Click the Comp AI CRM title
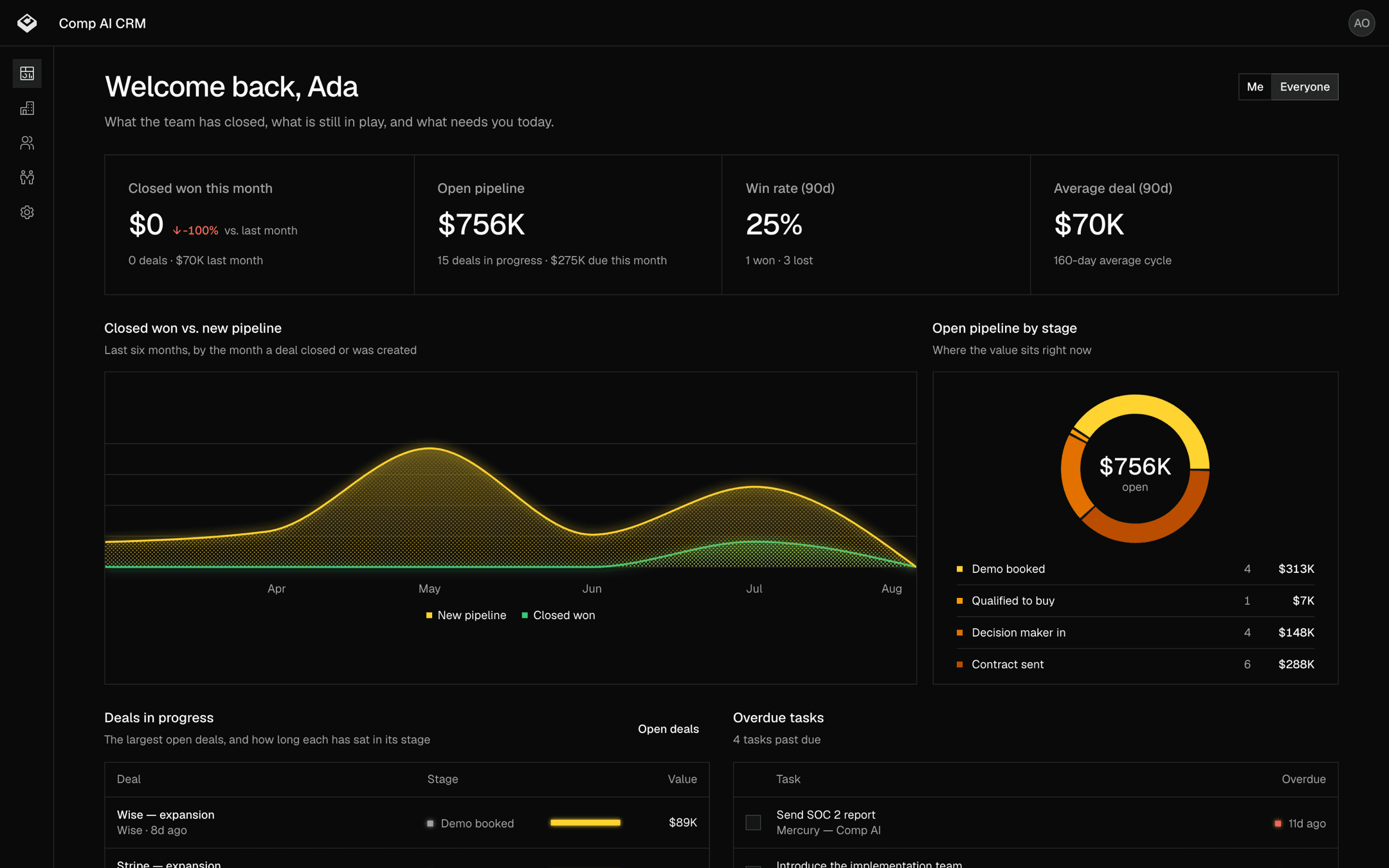The width and height of the screenshot is (1389, 868). pos(102,23)
